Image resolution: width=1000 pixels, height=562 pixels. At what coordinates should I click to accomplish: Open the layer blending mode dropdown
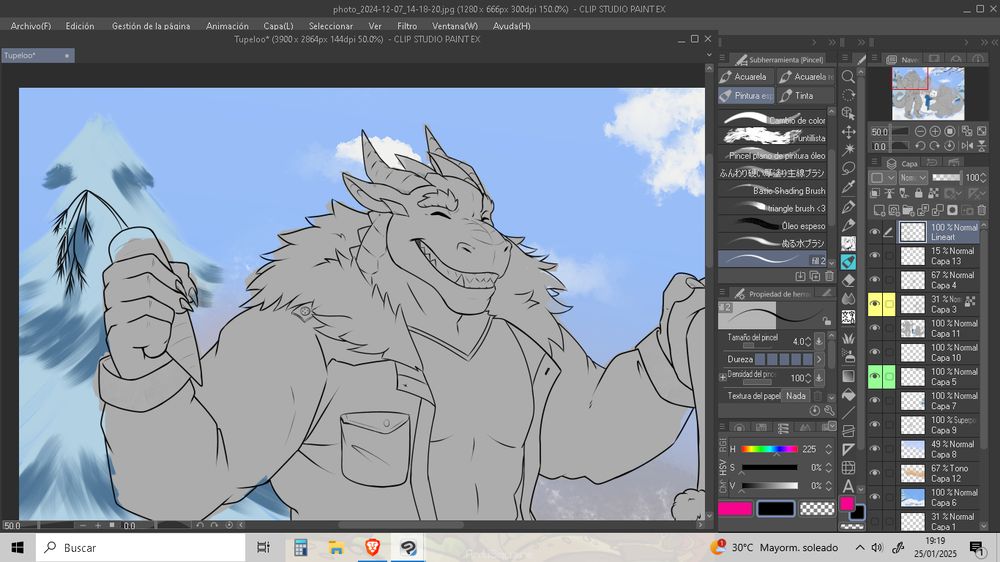pyautogui.click(x=913, y=177)
